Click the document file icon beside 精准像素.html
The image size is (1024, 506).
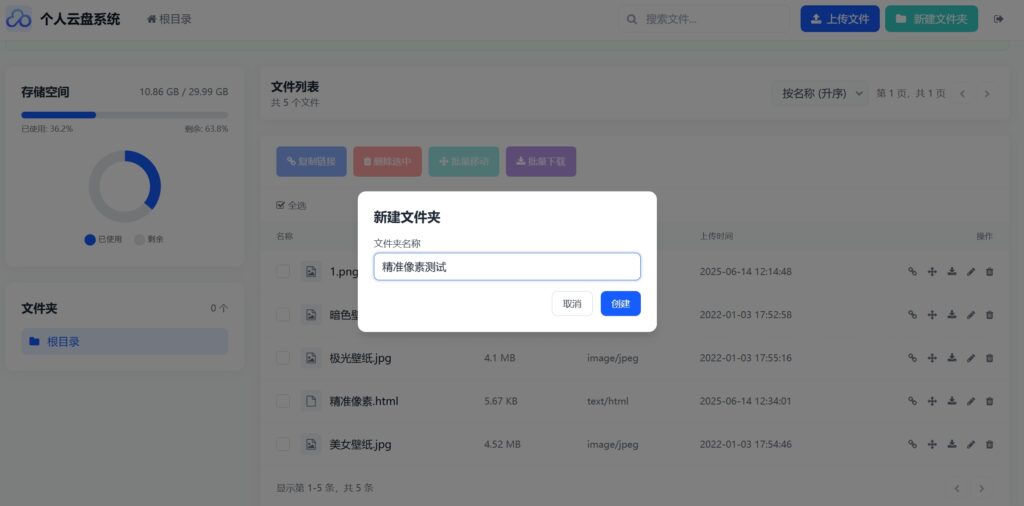point(312,402)
